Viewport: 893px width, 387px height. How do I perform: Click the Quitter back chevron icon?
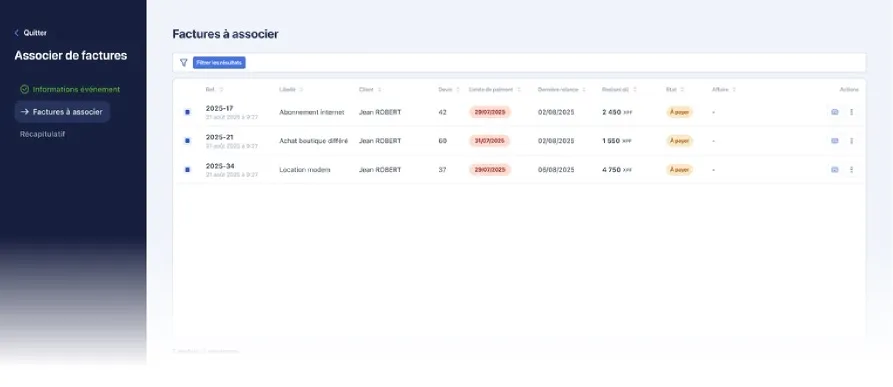pos(17,33)
